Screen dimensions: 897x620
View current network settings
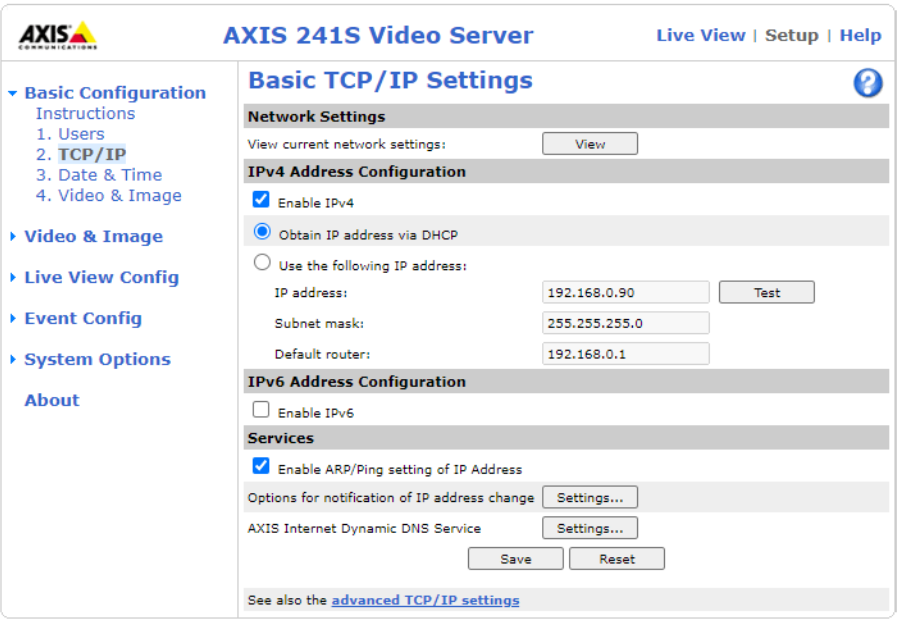pos(589,143)
